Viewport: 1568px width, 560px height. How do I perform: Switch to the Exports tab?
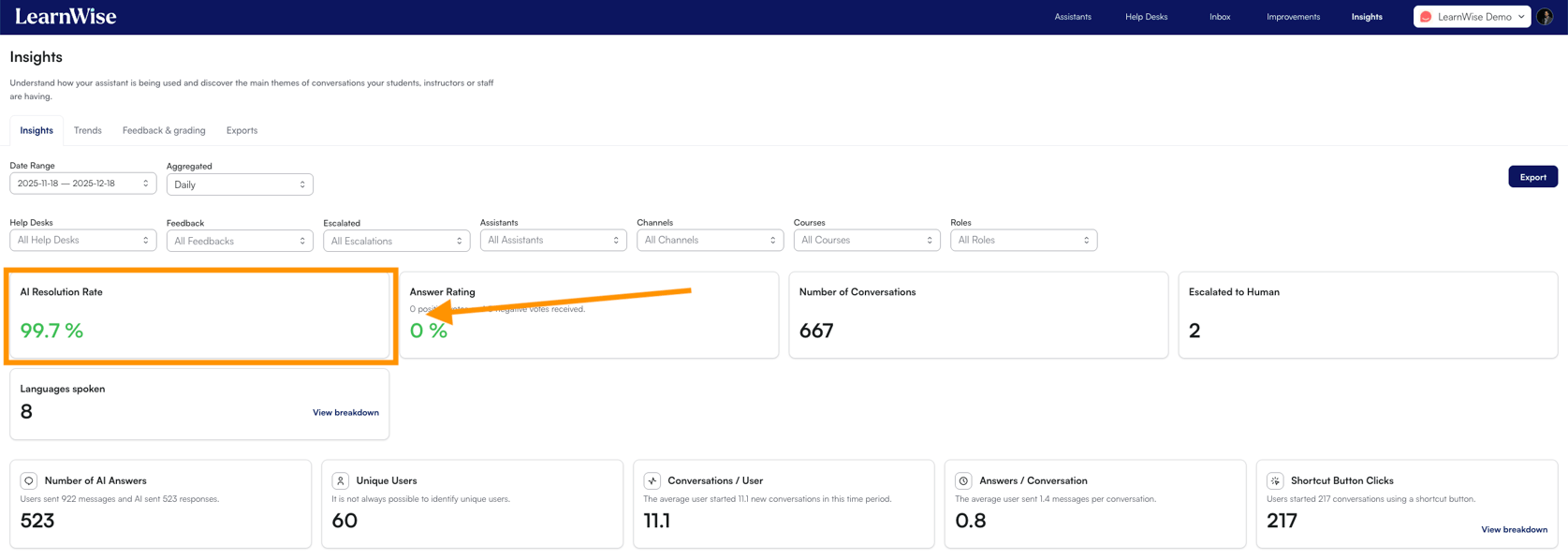click(x=242, y=130)
